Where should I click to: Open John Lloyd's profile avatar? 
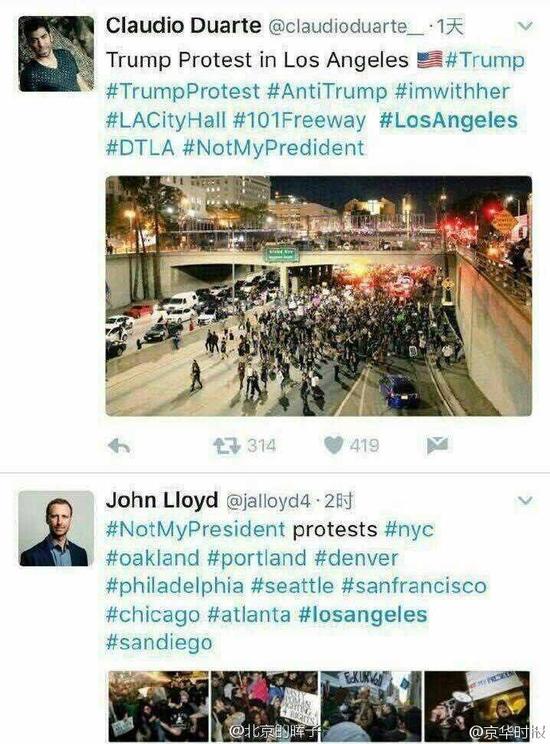[x=56, y=528]
